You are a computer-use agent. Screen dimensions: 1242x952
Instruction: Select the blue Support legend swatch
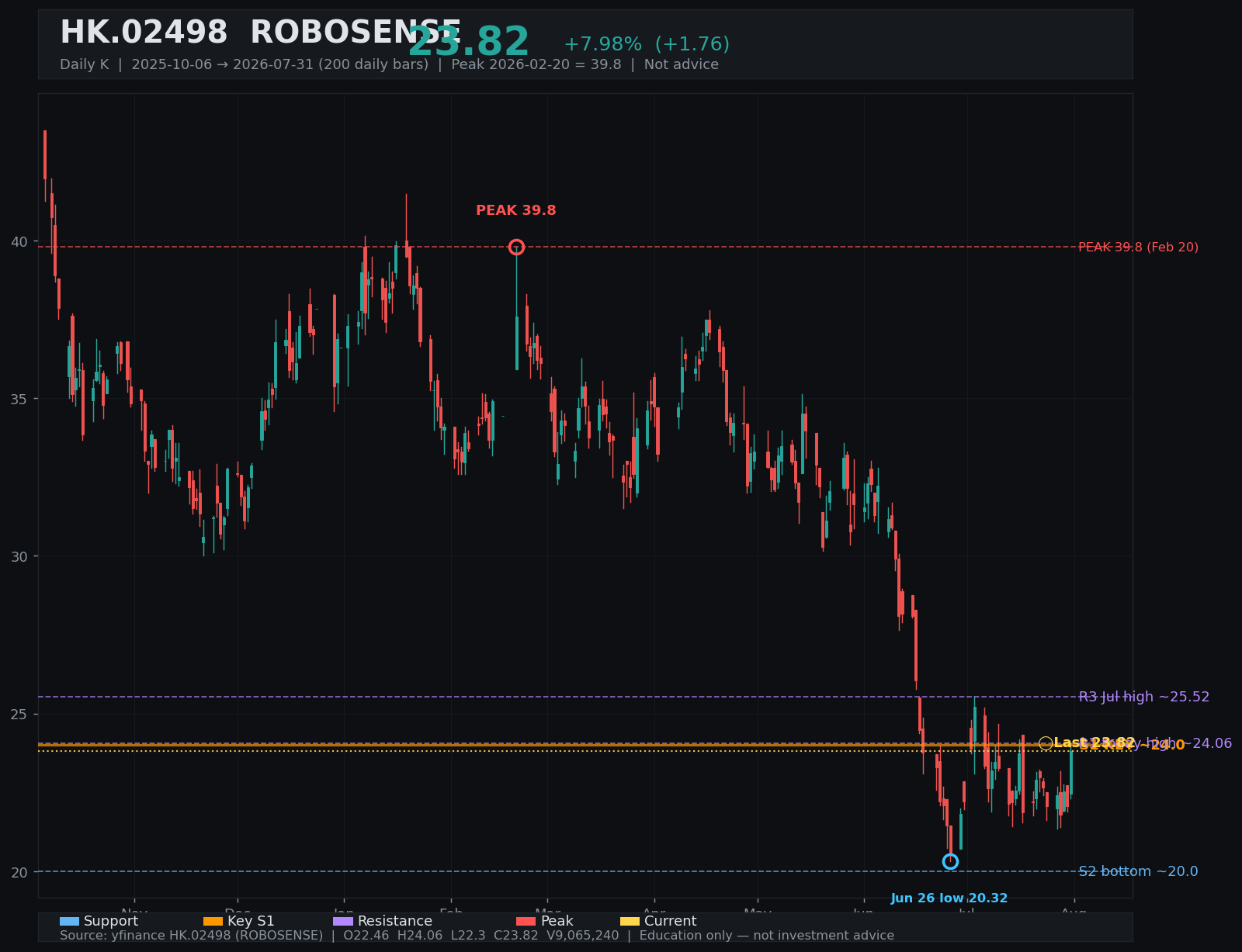click(x=69, y=921)
